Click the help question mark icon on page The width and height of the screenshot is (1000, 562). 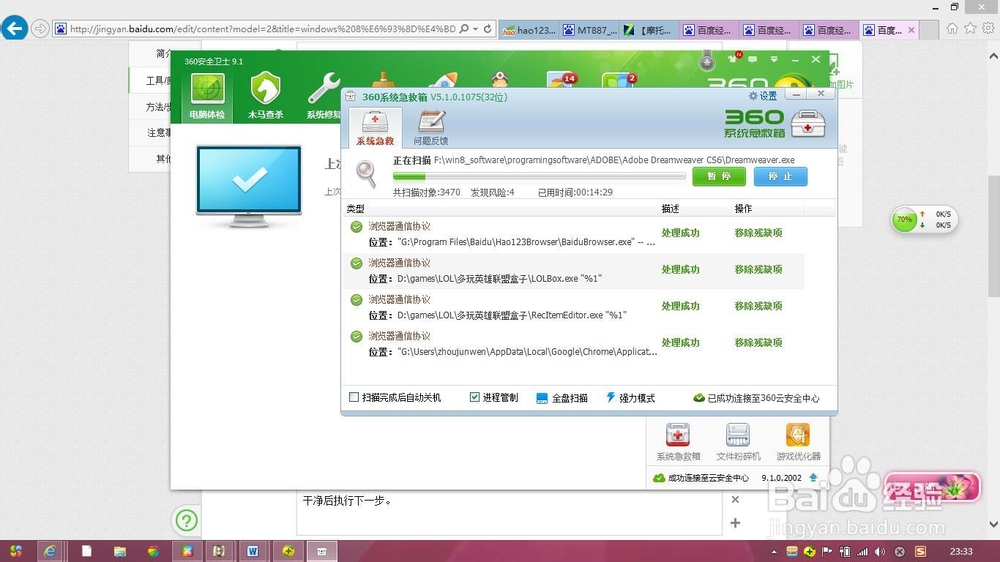click(186, 521)
